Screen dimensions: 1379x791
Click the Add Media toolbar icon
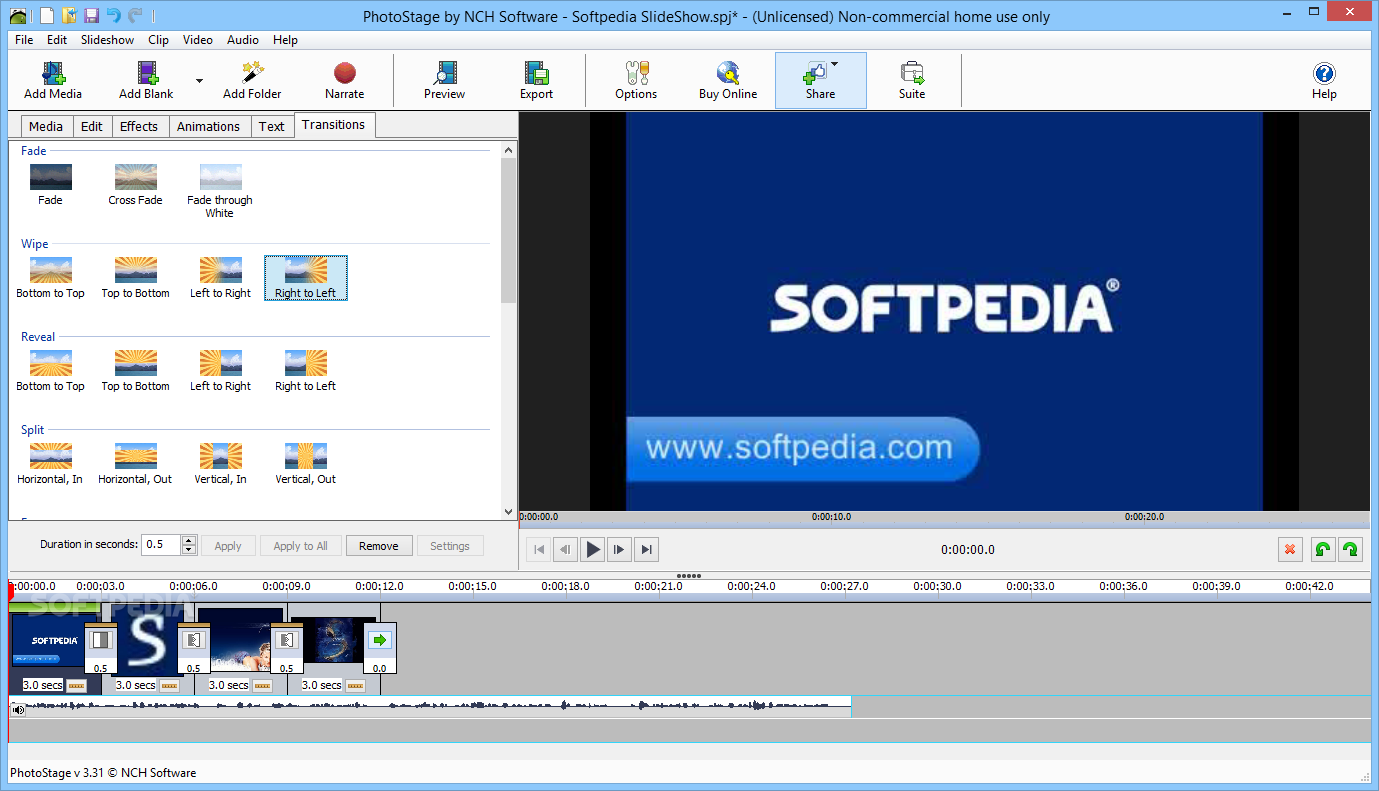click(x=53, y=80)
